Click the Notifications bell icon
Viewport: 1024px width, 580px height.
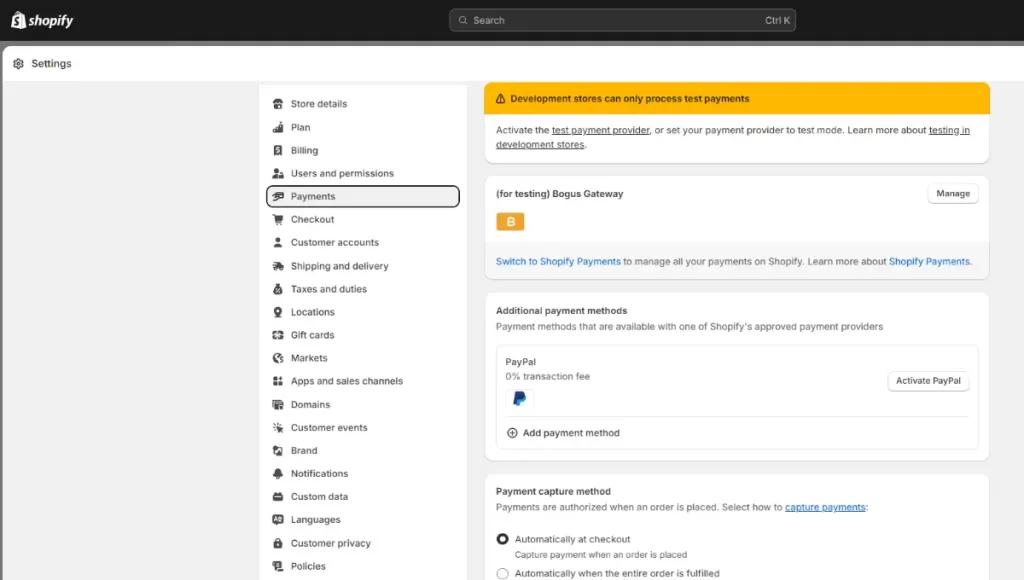(278, 474)
